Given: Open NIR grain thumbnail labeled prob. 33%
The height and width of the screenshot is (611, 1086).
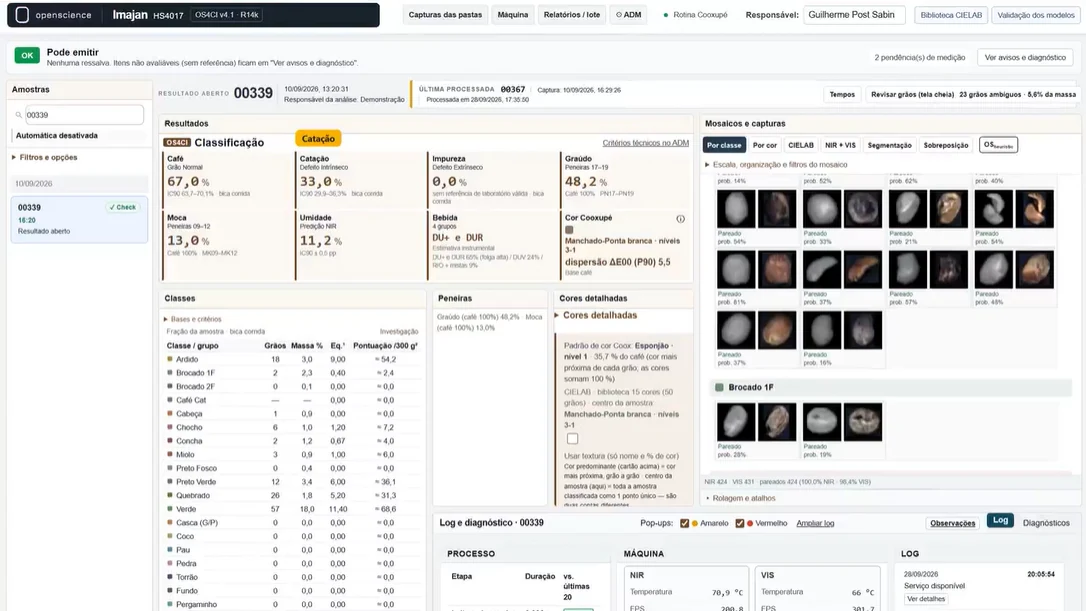Looking at the screenshot, I should tap(822, 209).
